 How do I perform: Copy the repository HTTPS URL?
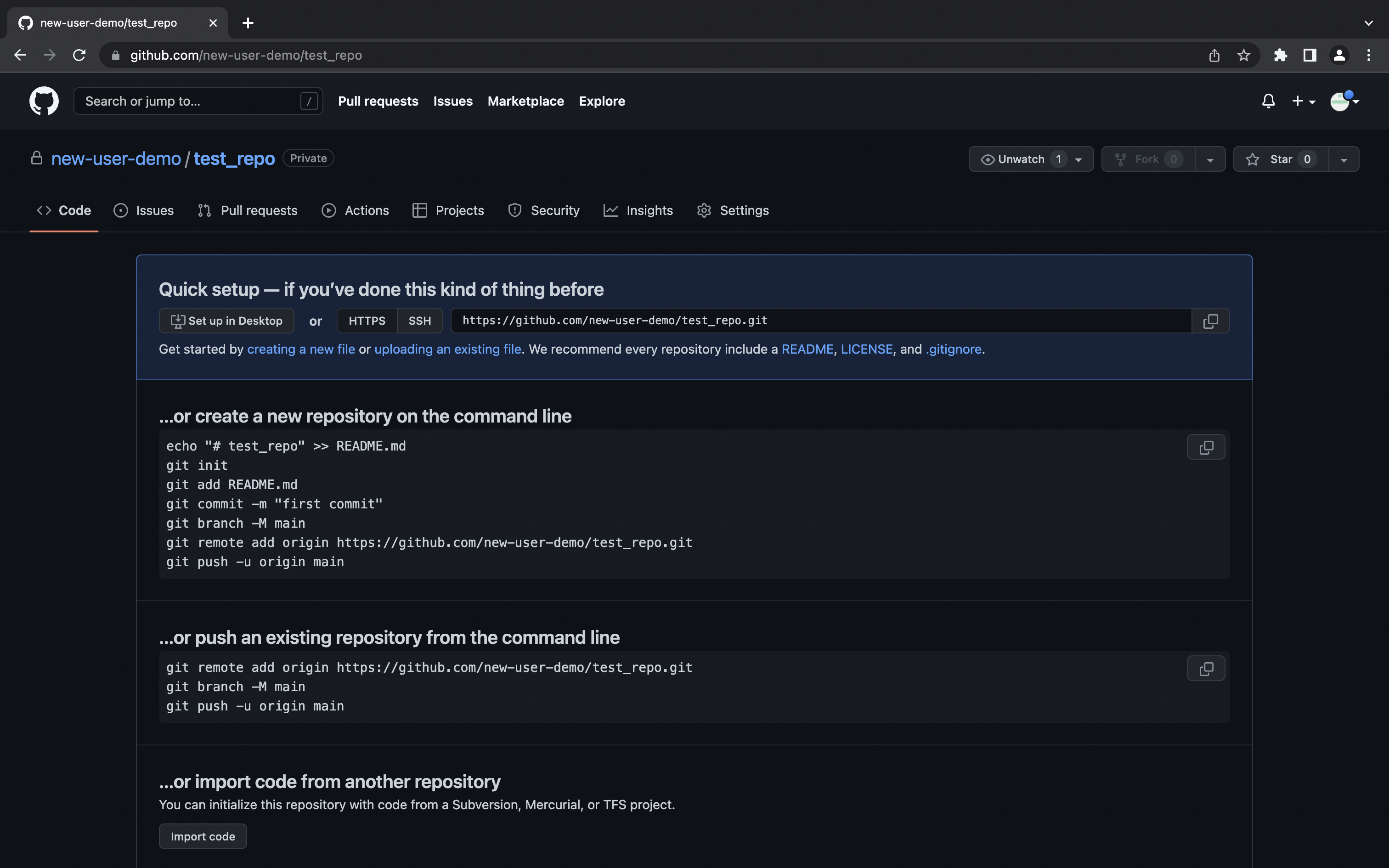tap(1210, 321)
